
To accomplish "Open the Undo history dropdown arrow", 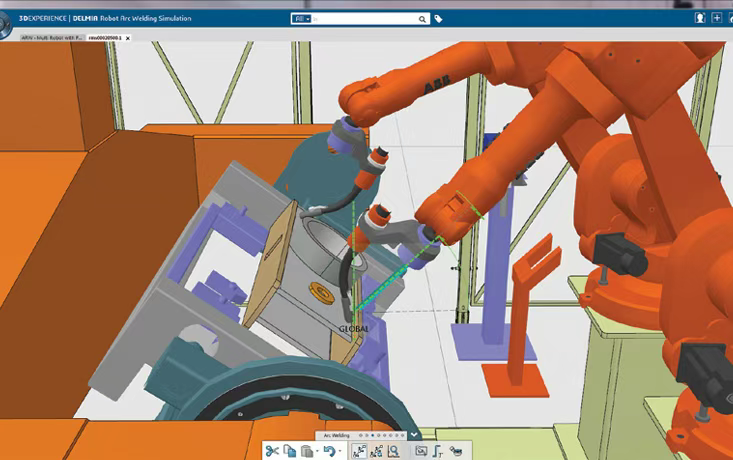I will point(340,451).
